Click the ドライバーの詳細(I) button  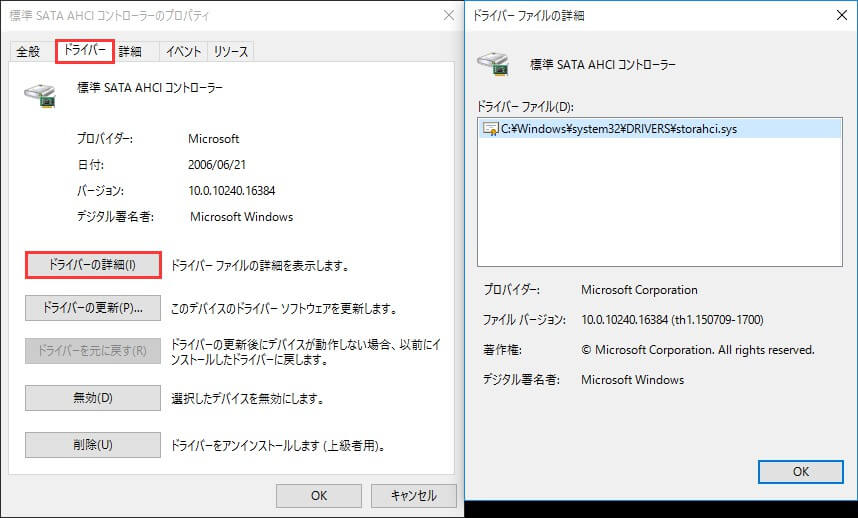(93, 265)
